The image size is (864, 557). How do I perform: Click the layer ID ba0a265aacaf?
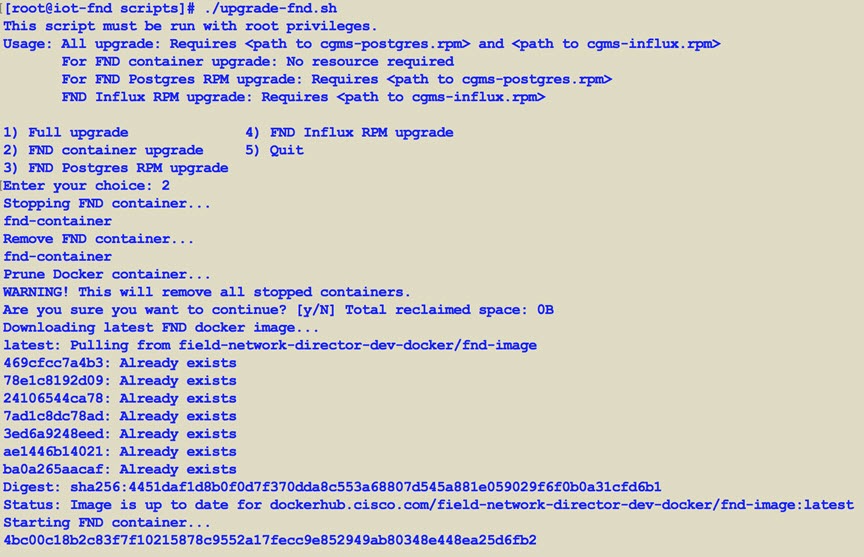point(53,469)
